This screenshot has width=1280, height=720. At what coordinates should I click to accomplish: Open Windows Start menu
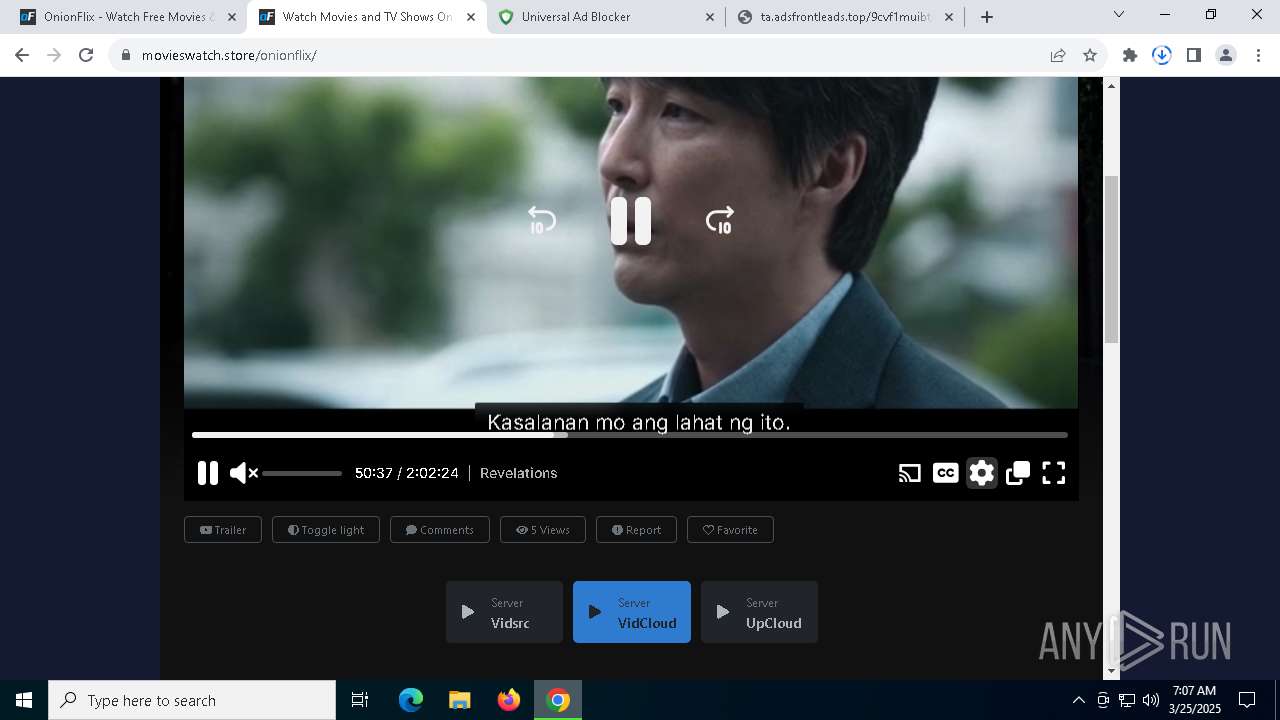24,700
